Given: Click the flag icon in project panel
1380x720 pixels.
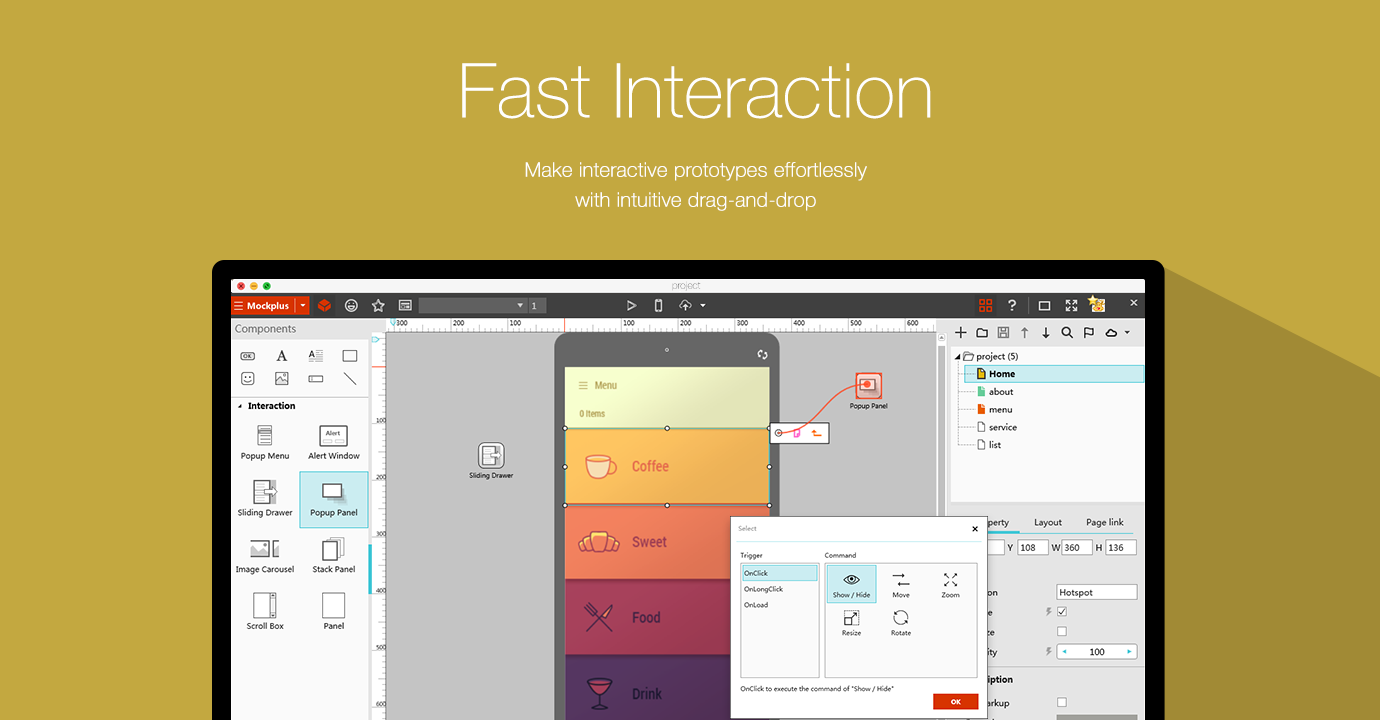Looking at the screenshot, I should [1089, 333].
